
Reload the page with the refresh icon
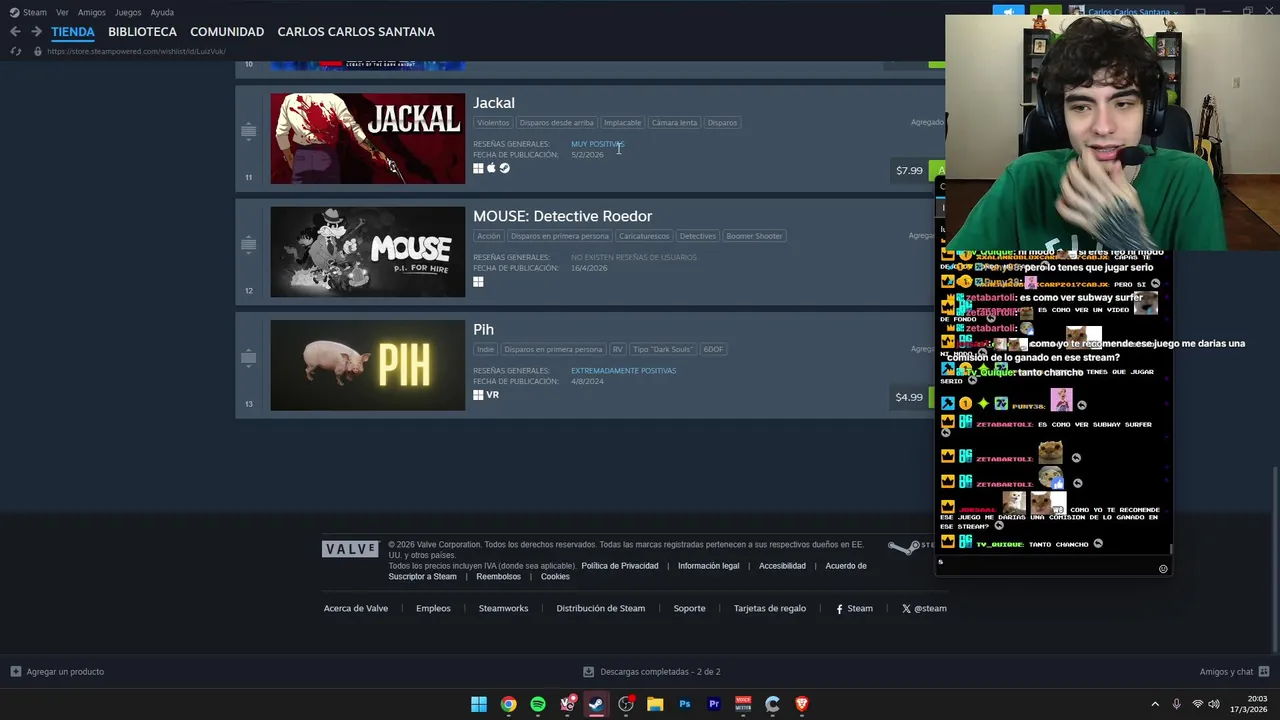tap(15, 51)
